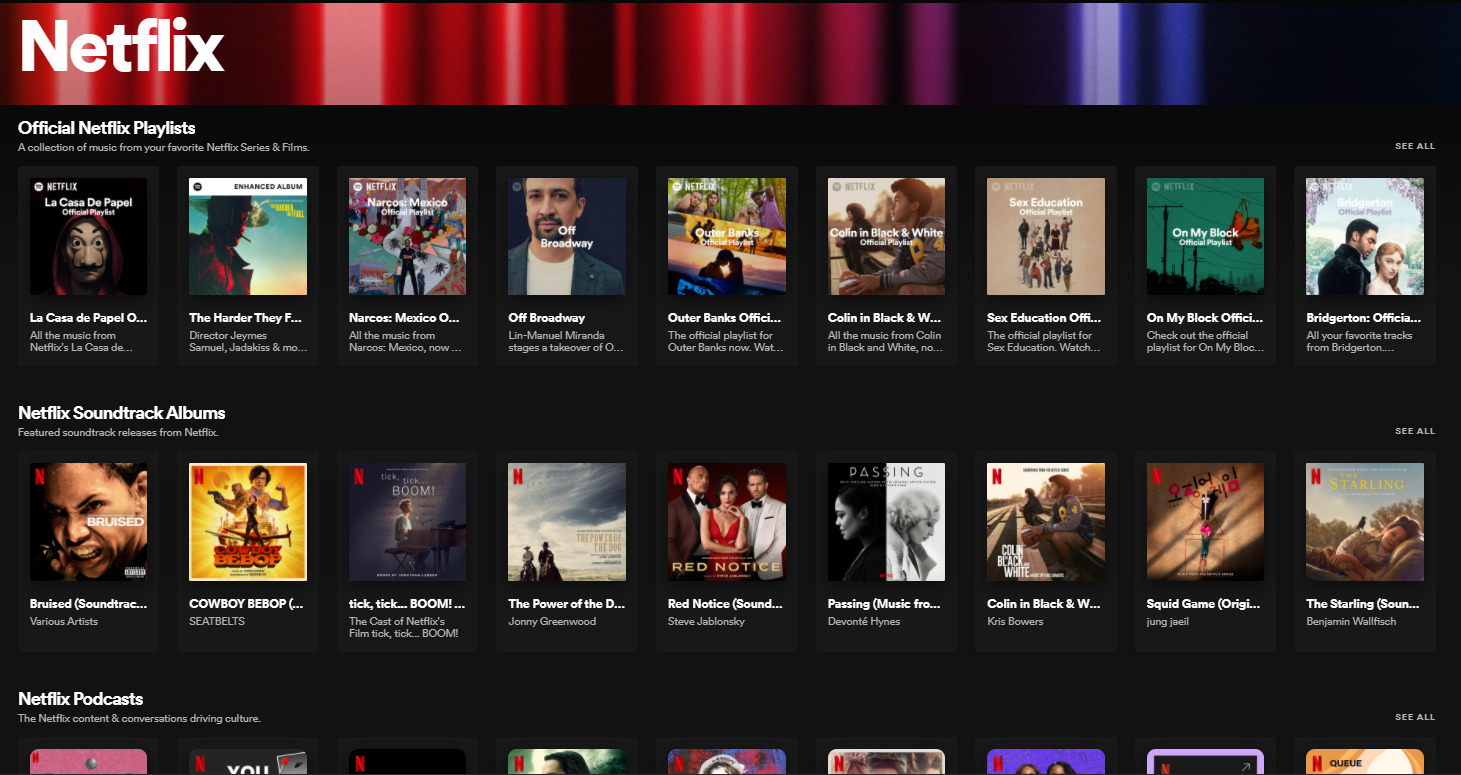
Task: Open the Bridgerton official playlist cover
Action: click(1365, 237)
